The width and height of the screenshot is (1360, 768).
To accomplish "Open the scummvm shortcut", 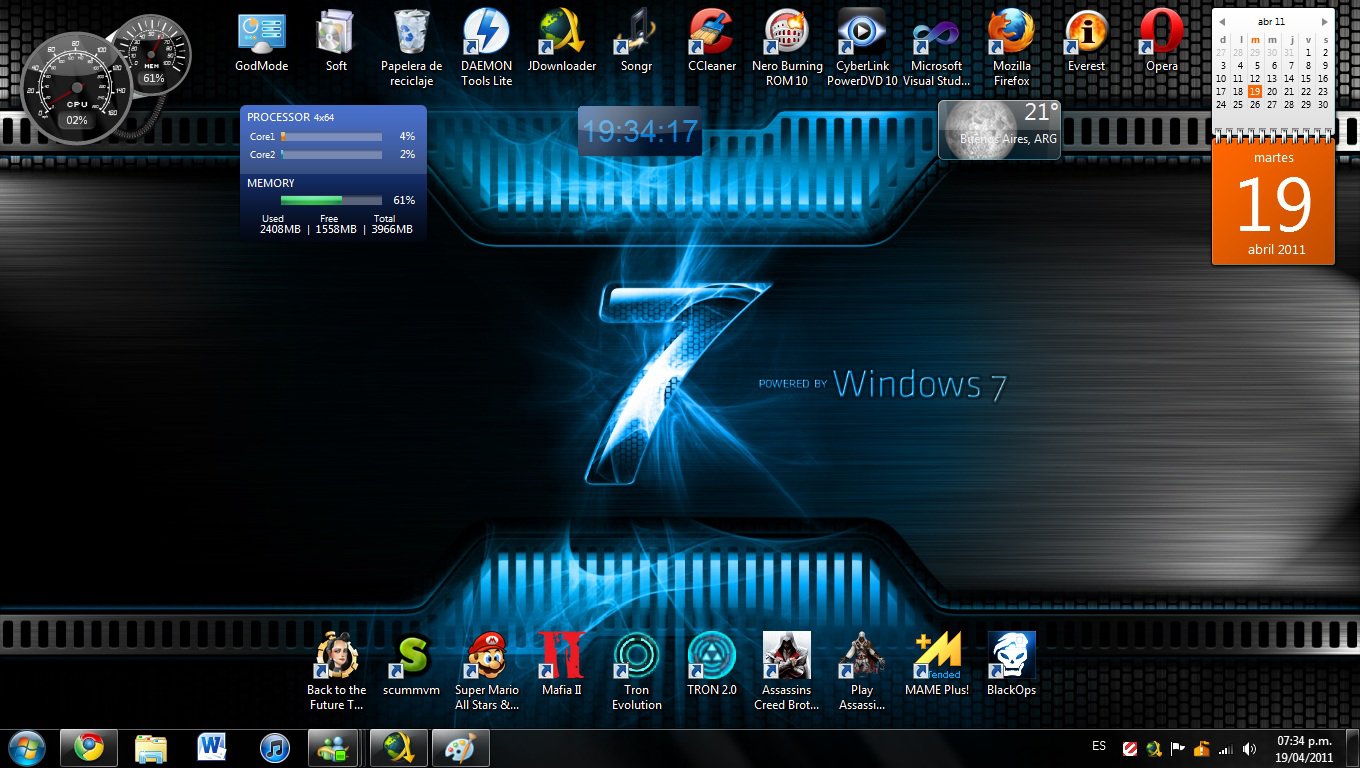I will coord(411,664).
